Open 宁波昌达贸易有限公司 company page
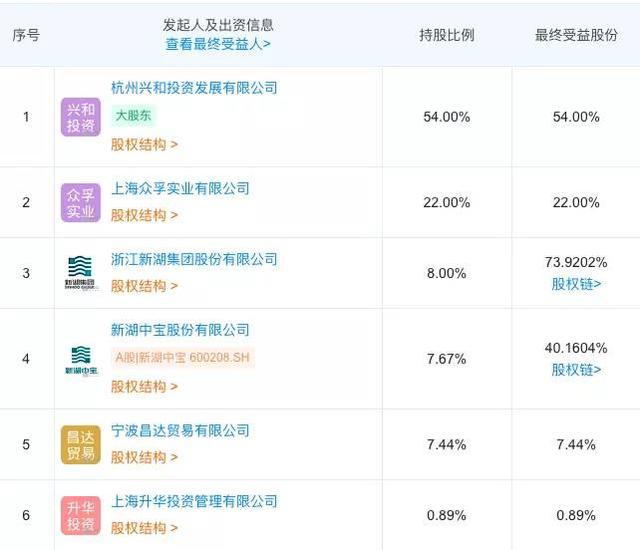 180,431
